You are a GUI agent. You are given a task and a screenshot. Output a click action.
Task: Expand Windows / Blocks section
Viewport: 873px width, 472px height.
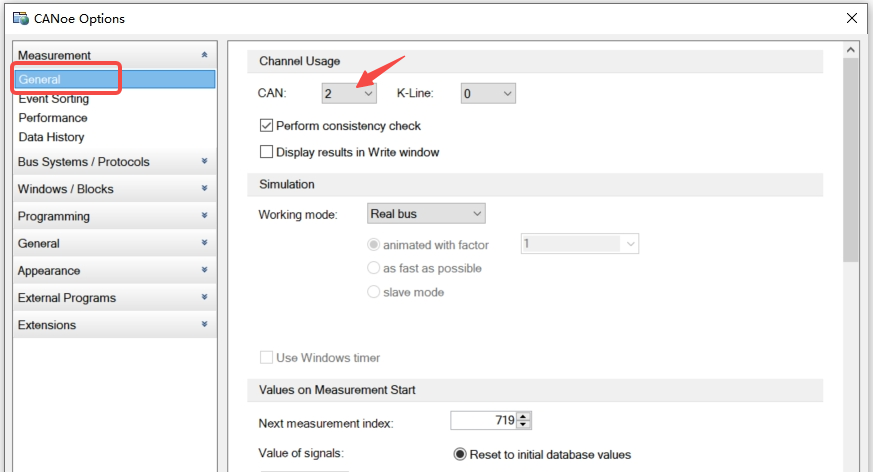pyautogui.click(x=114, y=189)
